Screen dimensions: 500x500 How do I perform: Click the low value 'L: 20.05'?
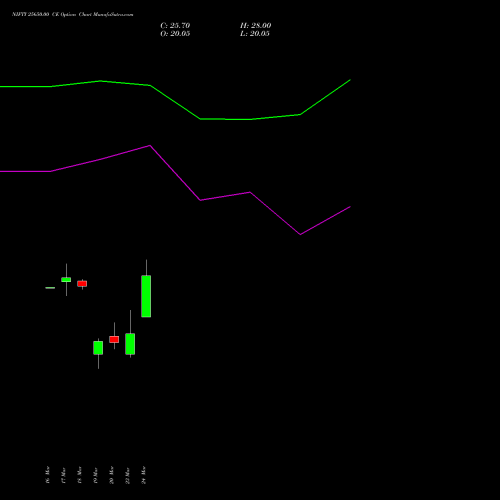(x=255, y=33)
